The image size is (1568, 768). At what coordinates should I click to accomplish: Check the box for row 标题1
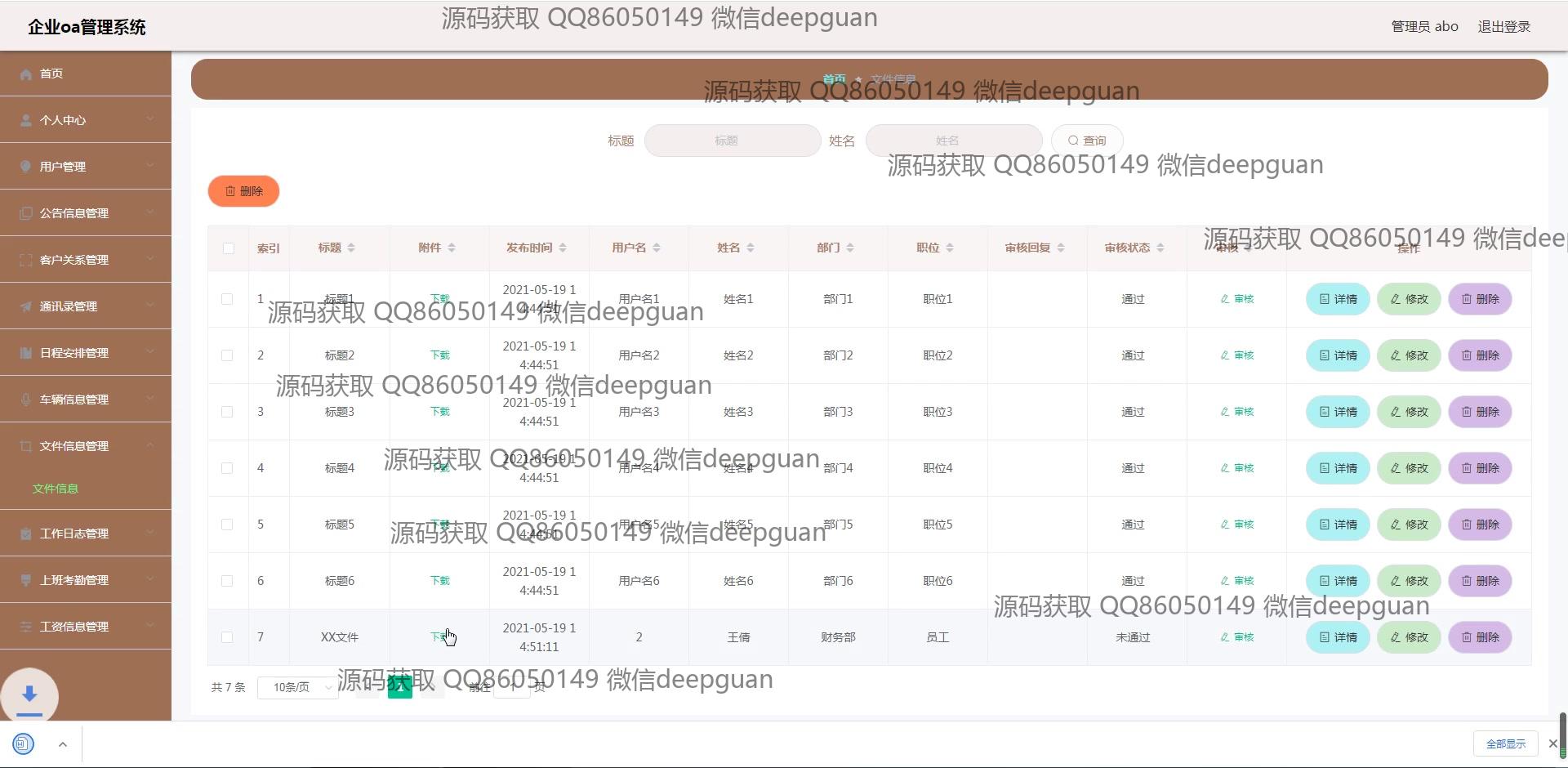[x=227, y=299]
